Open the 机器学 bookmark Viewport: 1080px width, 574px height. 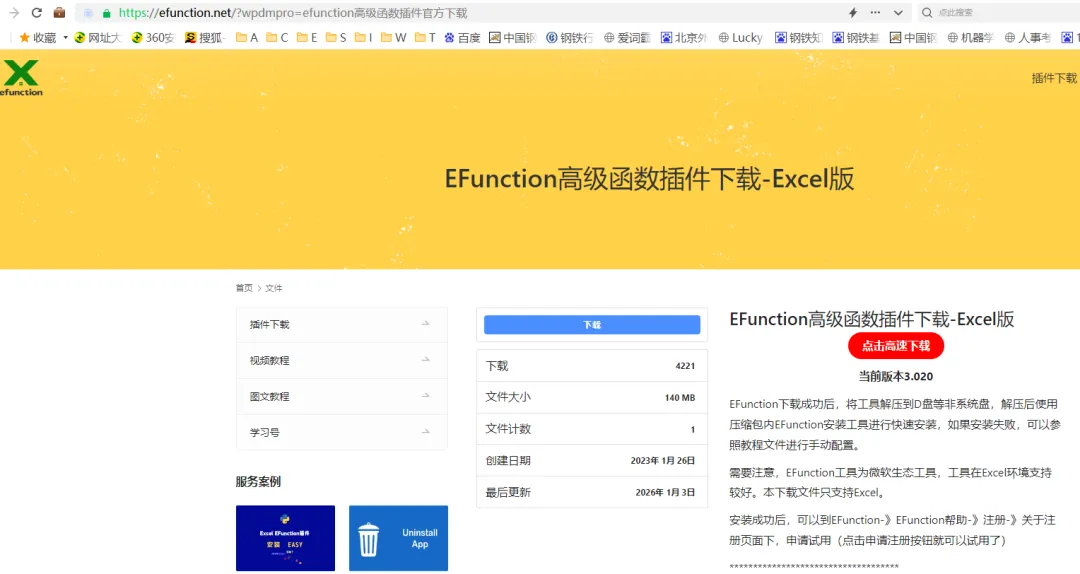(970, 37)
